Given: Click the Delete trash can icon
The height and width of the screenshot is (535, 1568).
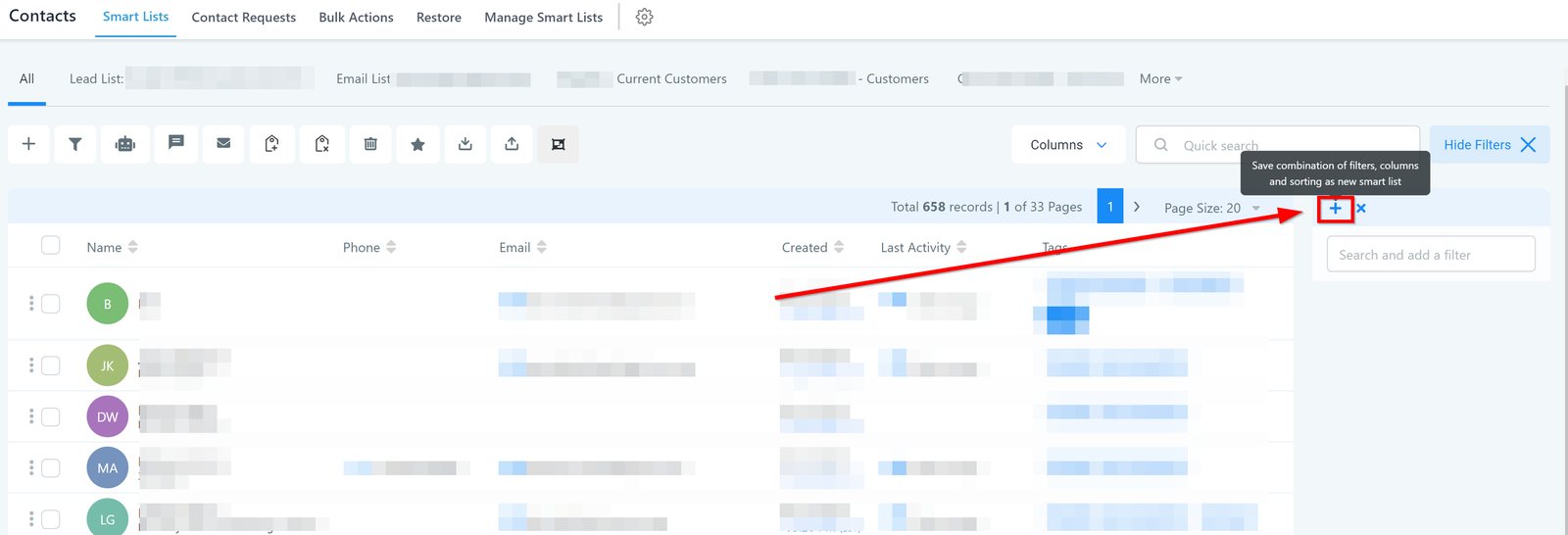Looking at the screenshot, I should pyautogui.click(x=370, y=144).
